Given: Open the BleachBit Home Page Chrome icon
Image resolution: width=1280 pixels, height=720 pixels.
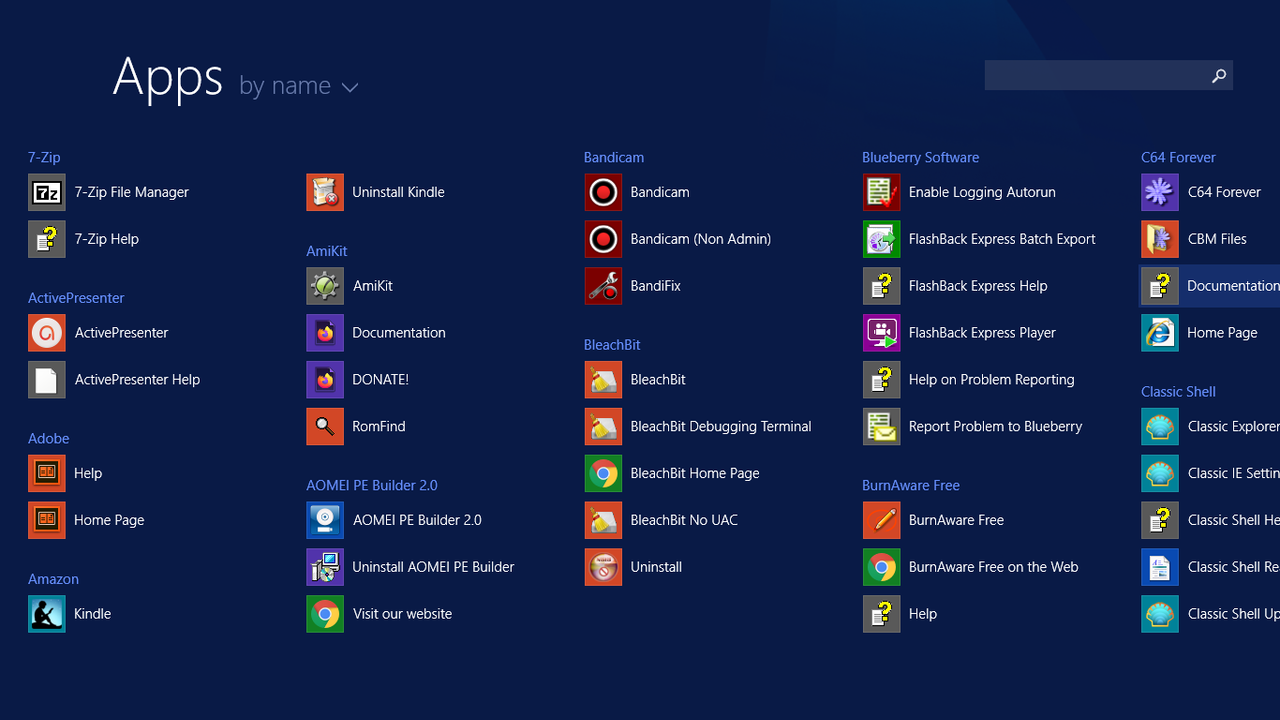Looking at the screenshot, I should pos(603,473).
